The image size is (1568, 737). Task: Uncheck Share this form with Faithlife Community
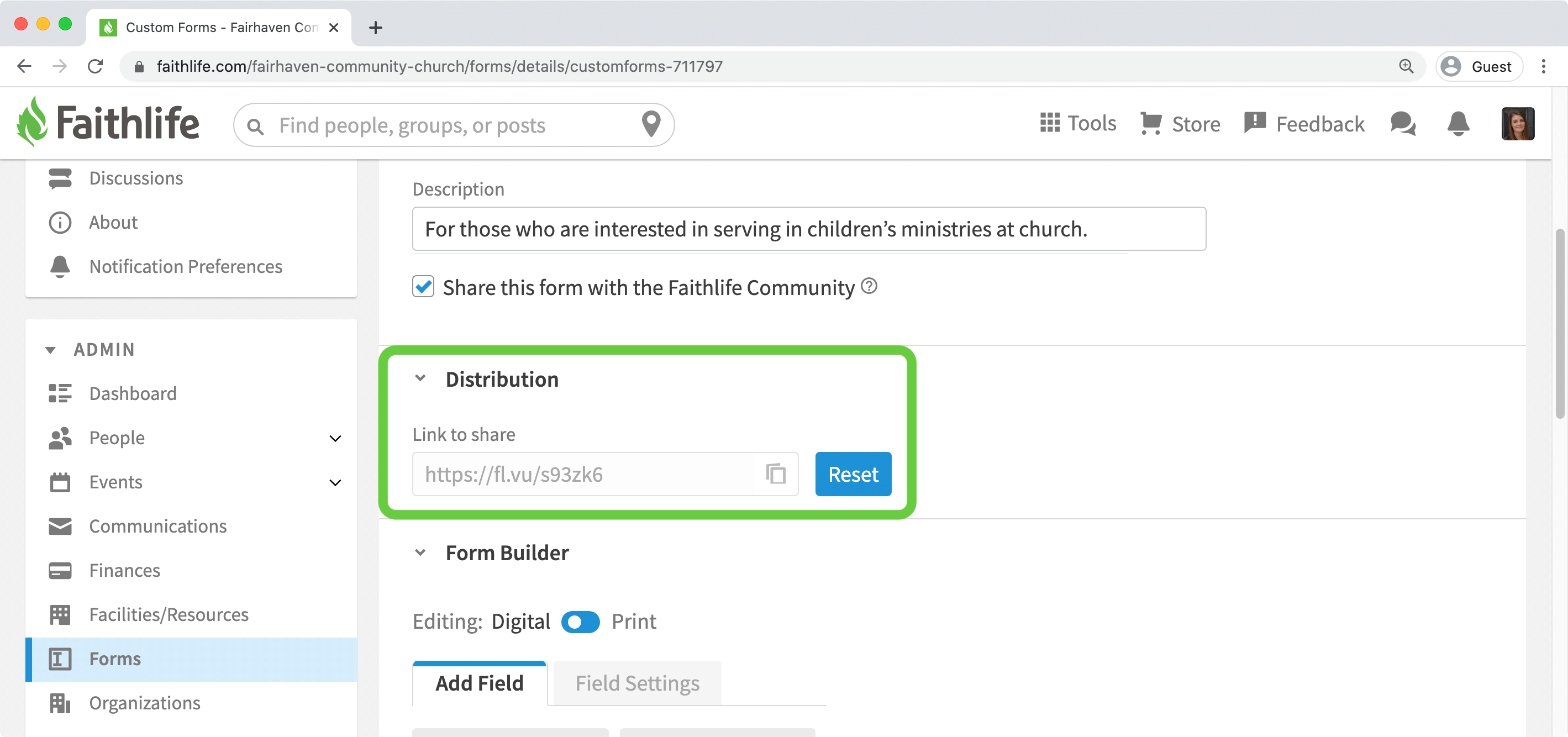point(423,286)
